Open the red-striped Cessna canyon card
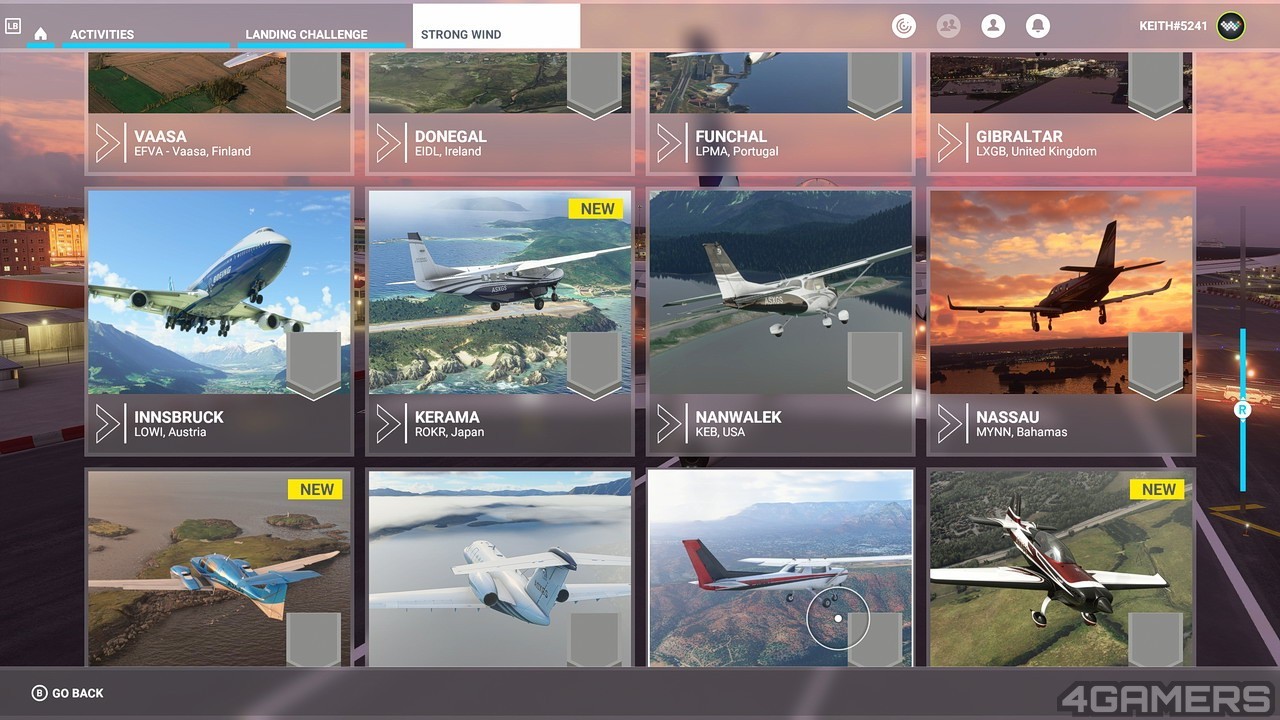1280x720 pixels. (x=781, y=568)
